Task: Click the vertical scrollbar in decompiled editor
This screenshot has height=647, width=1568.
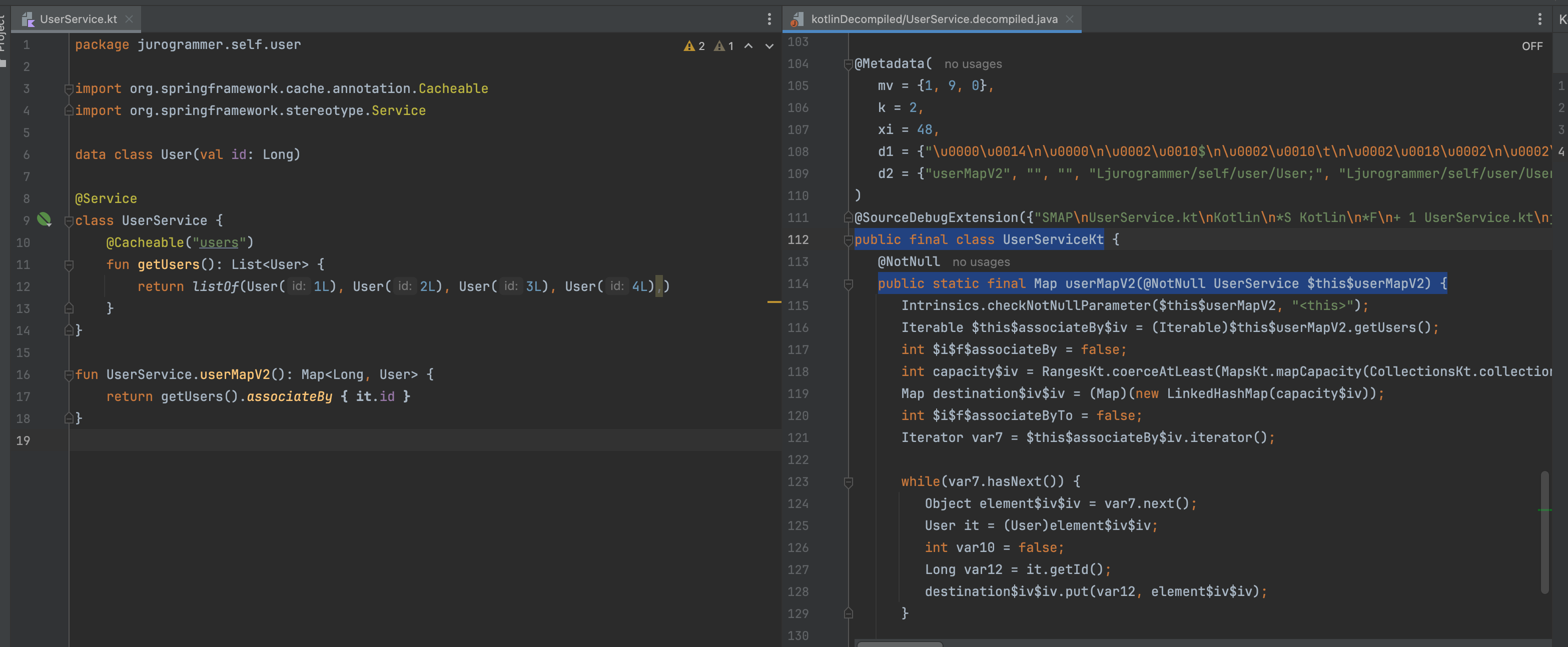Action: pos(1544,532)
